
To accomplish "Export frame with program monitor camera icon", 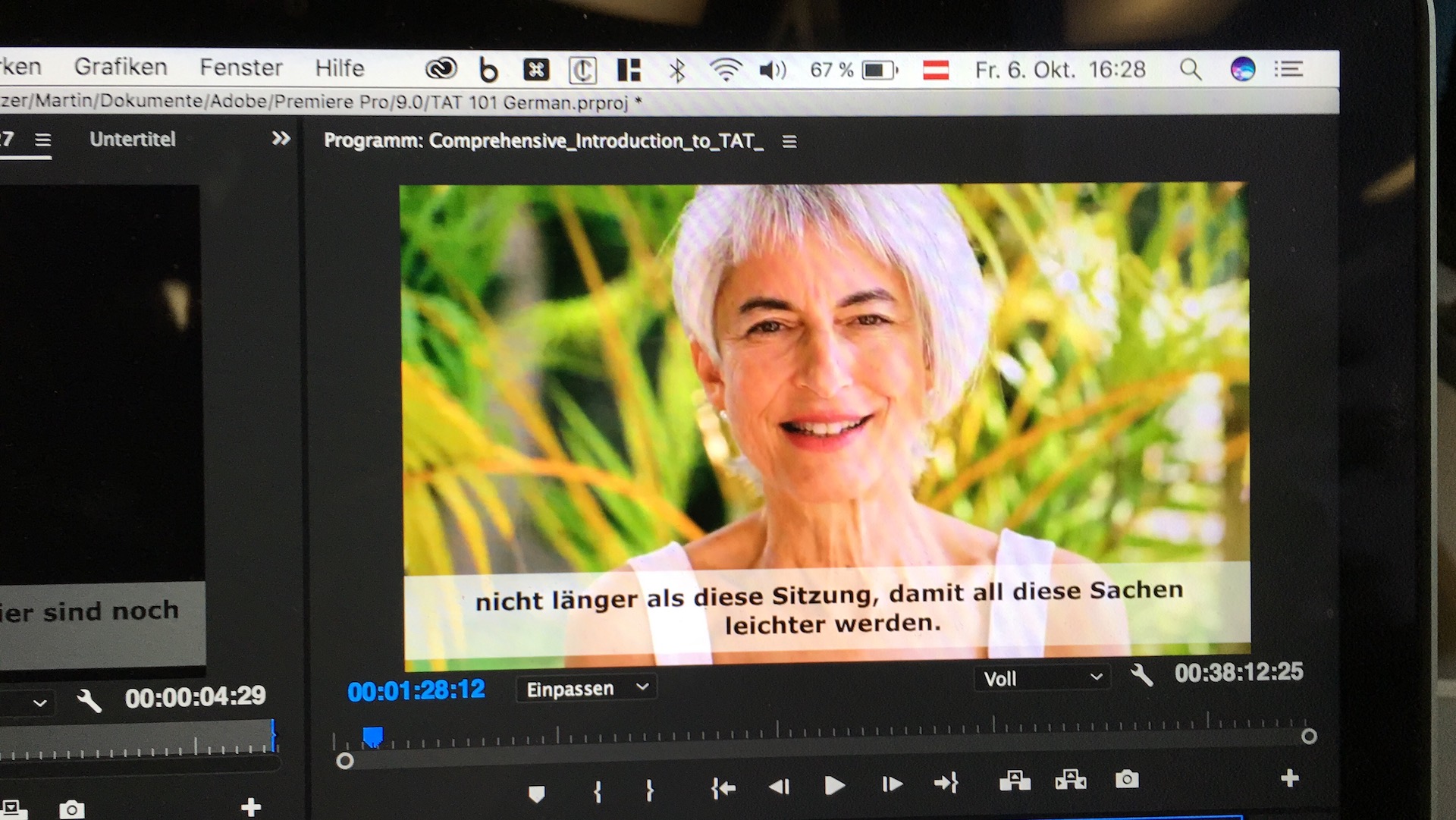I will coord(1127,779).
